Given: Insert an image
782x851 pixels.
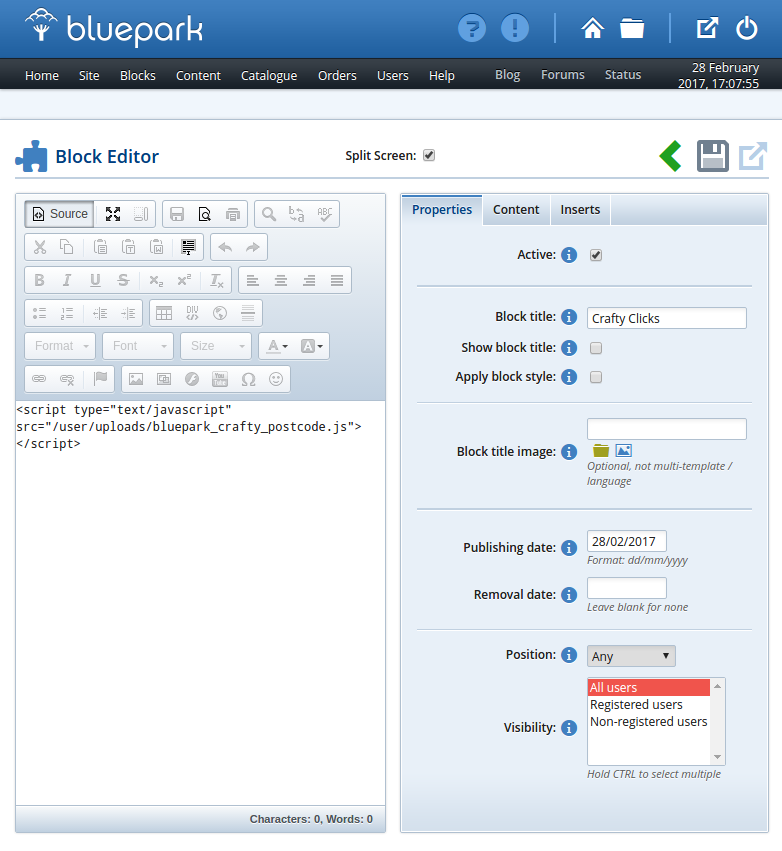Looking at the screenshot, I should pos(136,379).
